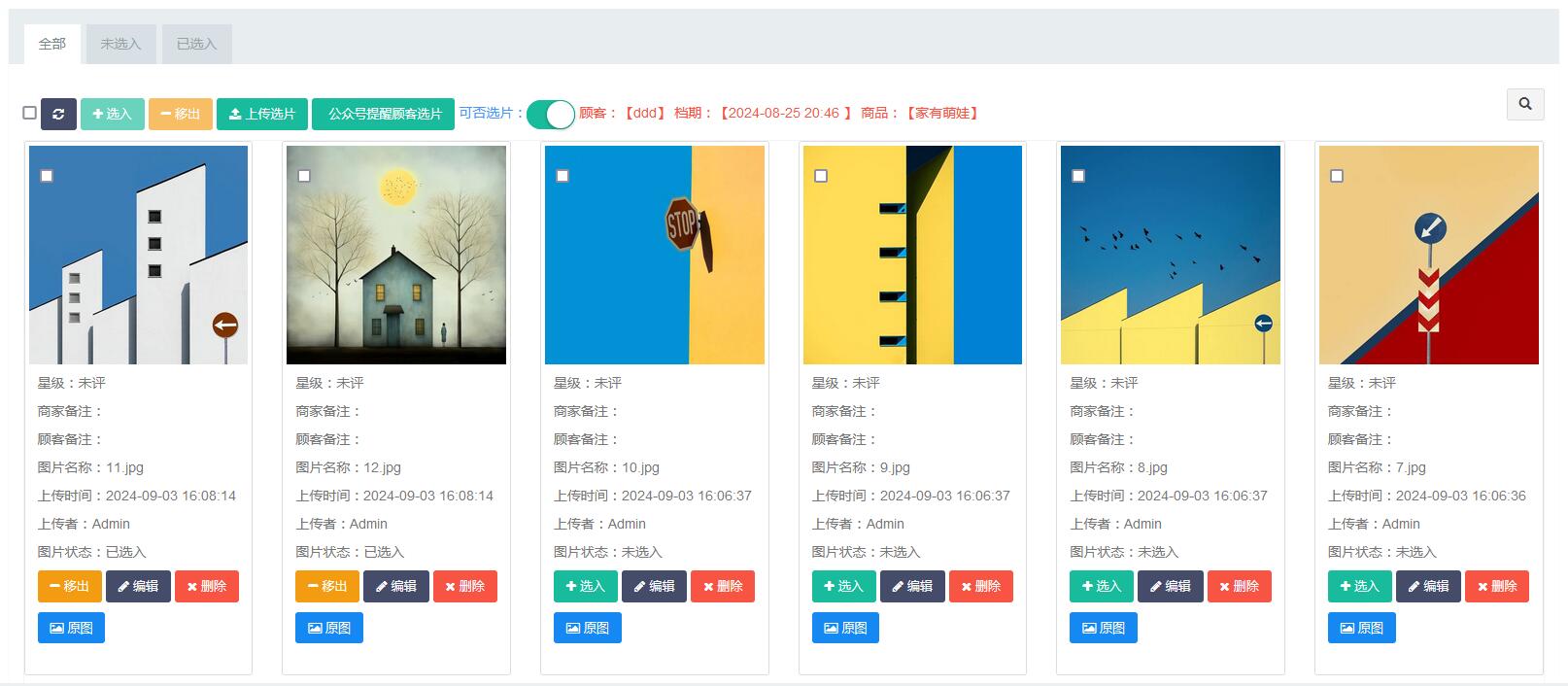
Task: Edit the 12.jpg photo with 编辑
Action: [x=395, y=586]
